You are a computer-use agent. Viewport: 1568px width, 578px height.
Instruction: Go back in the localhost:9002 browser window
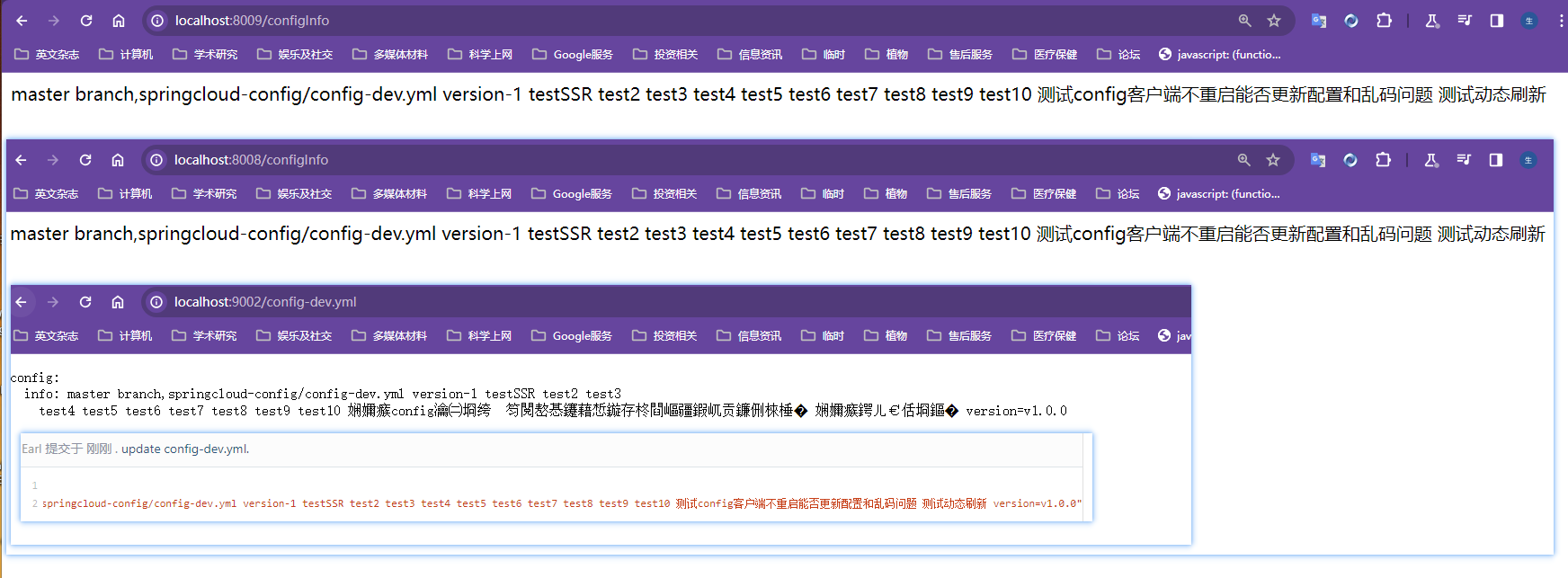22,302
